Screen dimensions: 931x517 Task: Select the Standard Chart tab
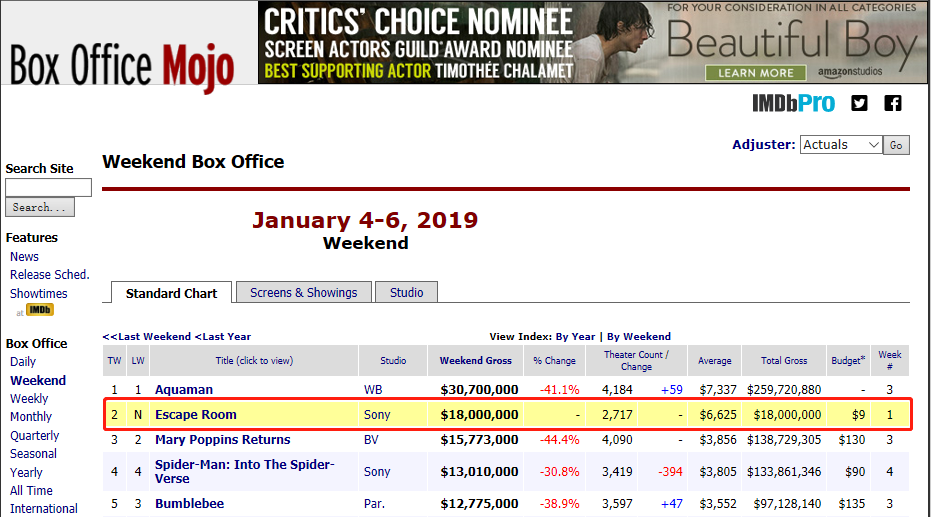[171, 293]
